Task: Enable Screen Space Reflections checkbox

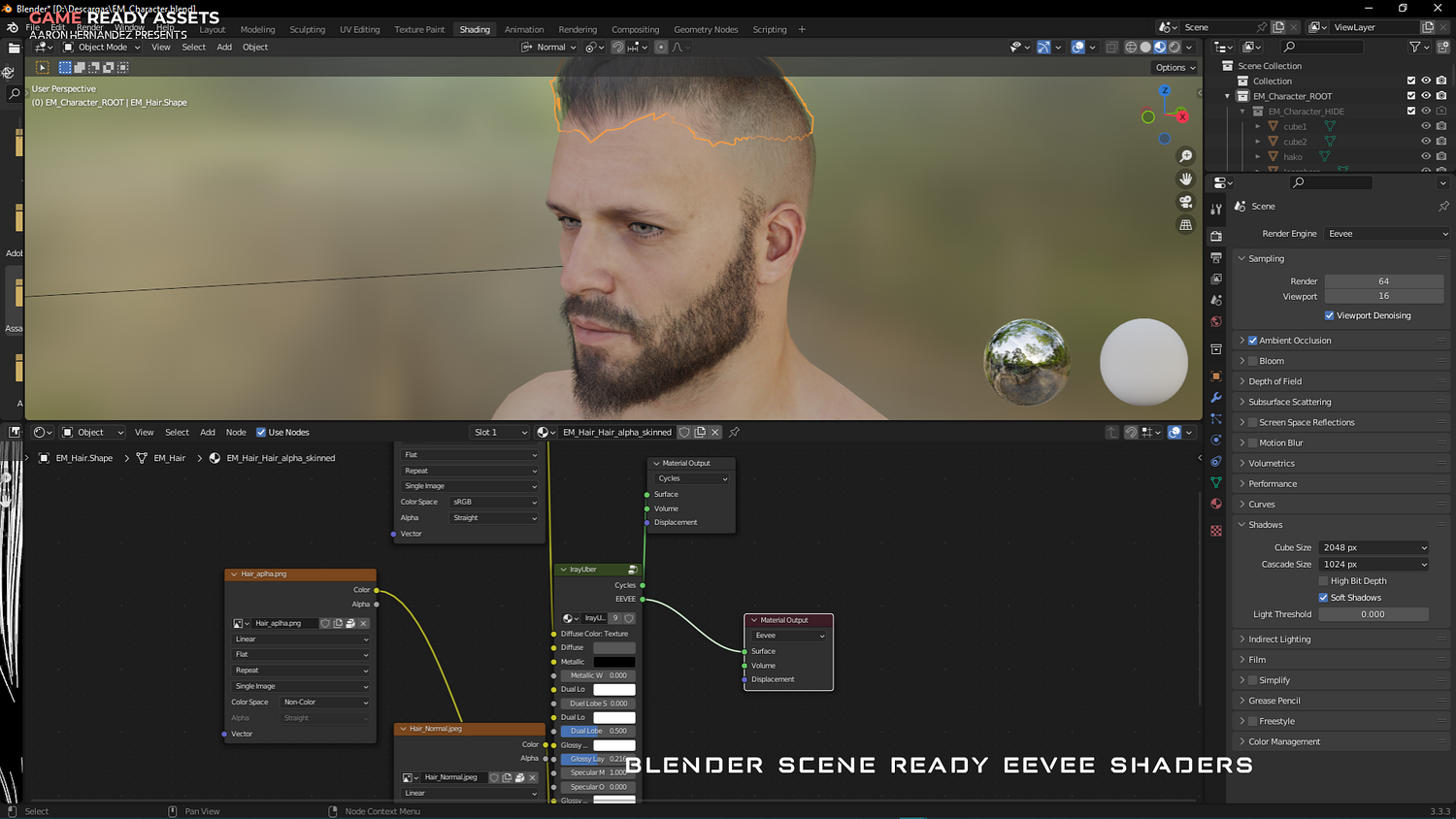Action: pyautogui.click(x=1252, y=422)
